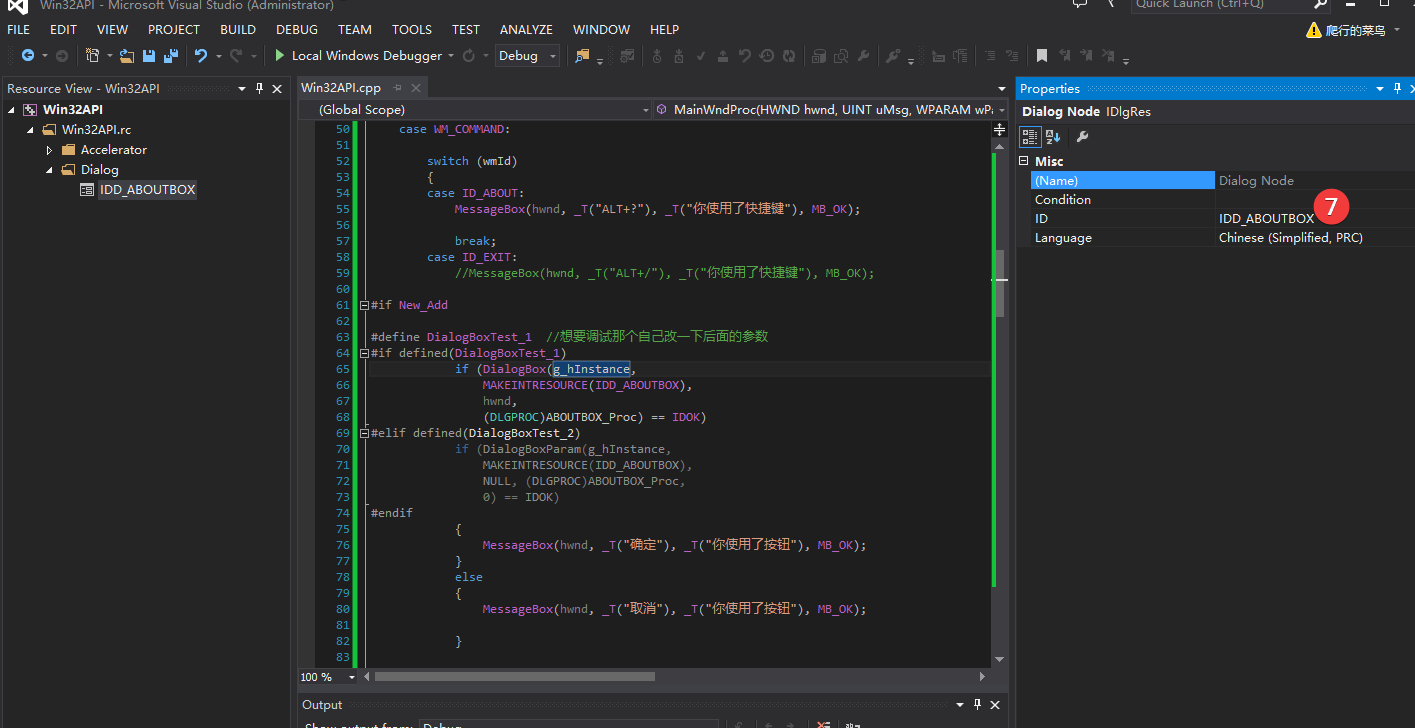Toggle bookmark using the bookmark icon

(x=1041, y=56)
